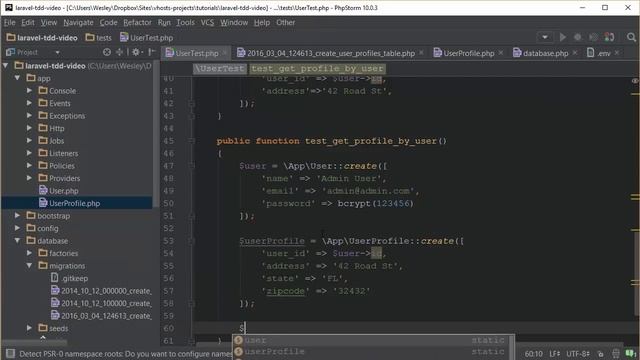This screenshot has height=360, width=640.
Task: Click cursor position 60:10 in status bar
Action: (x=533, y=353)
